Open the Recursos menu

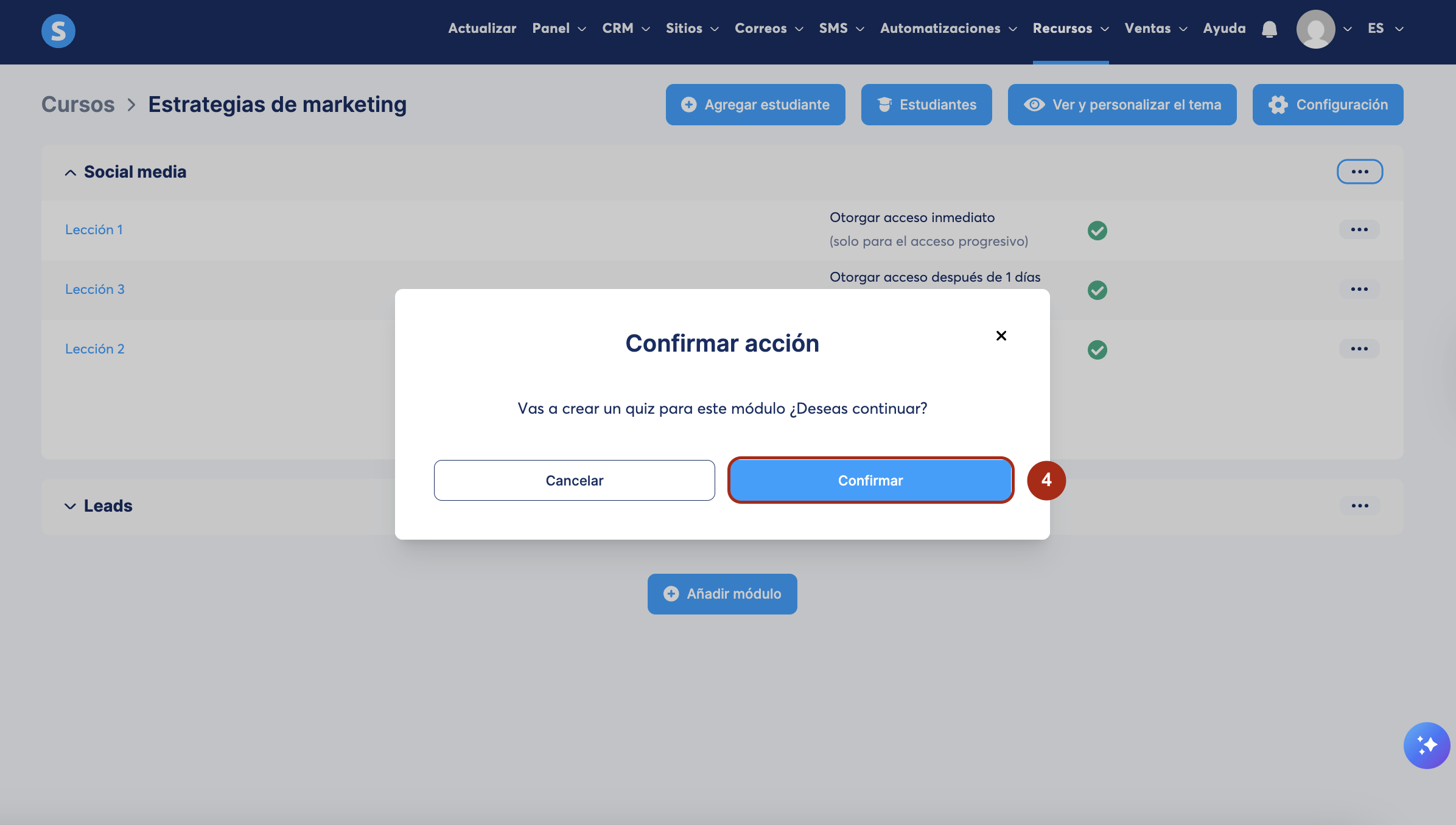point(1070,29)
